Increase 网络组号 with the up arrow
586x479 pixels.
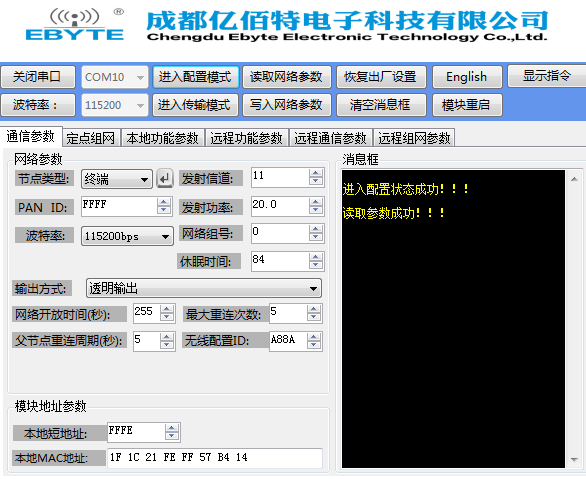pos(316,229)
